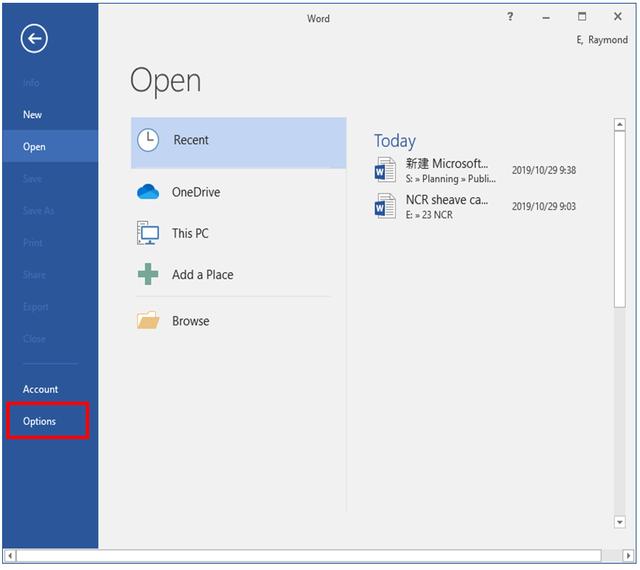Click the green Add a Place plus icon
This screenshot has width=640, height=570.
coord(148,275)
